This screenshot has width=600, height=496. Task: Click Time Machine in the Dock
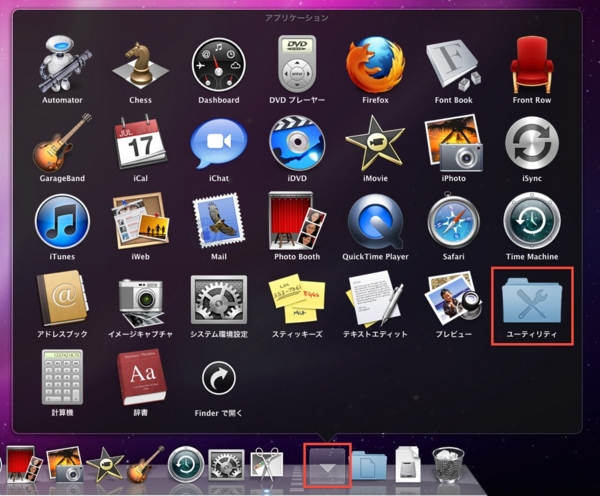click(186, 465)
